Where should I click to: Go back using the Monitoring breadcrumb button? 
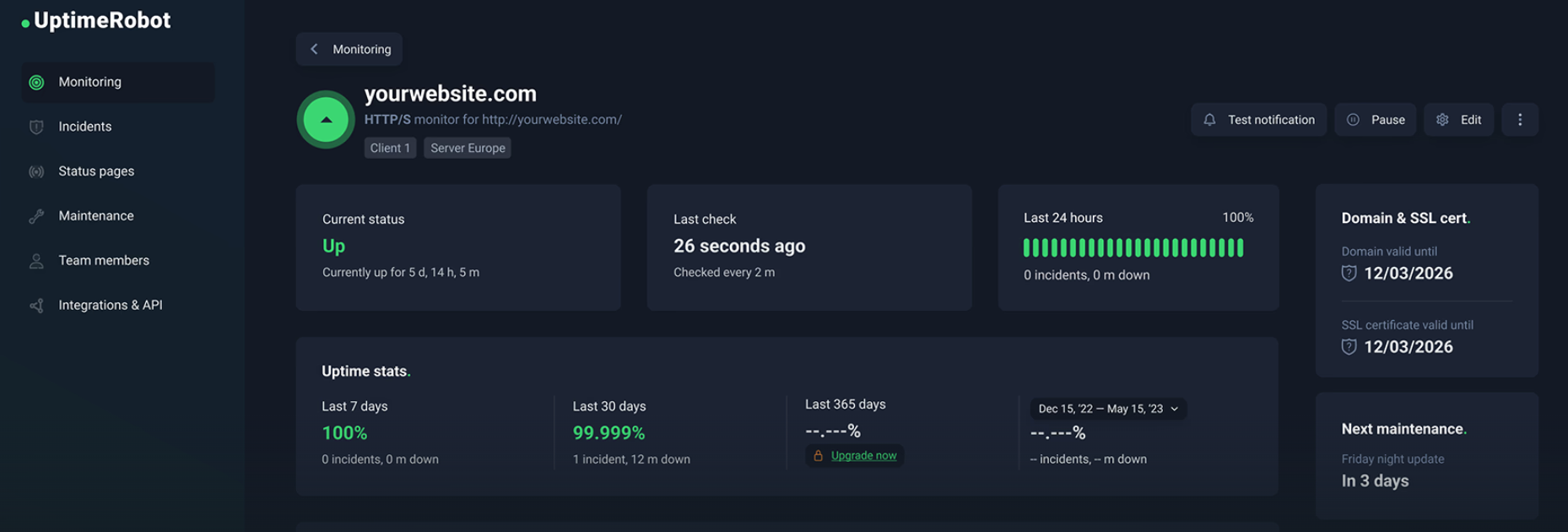pyautogui.click(x=349, y=49)
